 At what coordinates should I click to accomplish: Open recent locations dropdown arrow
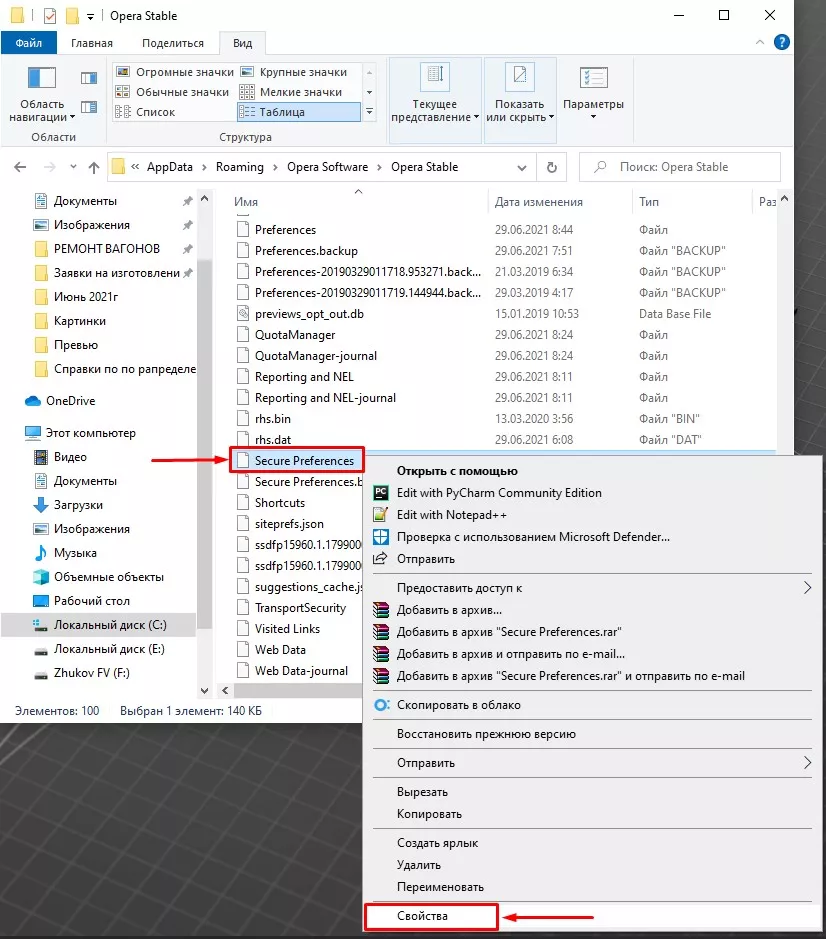click(73, 167)
